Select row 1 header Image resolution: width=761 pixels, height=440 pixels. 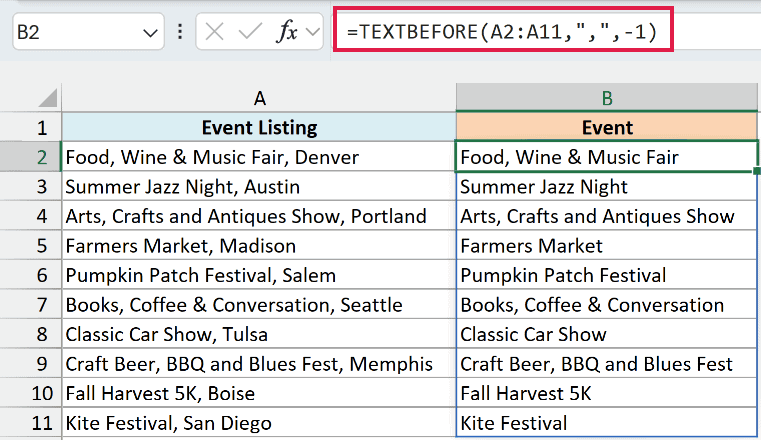coord(31,128)
